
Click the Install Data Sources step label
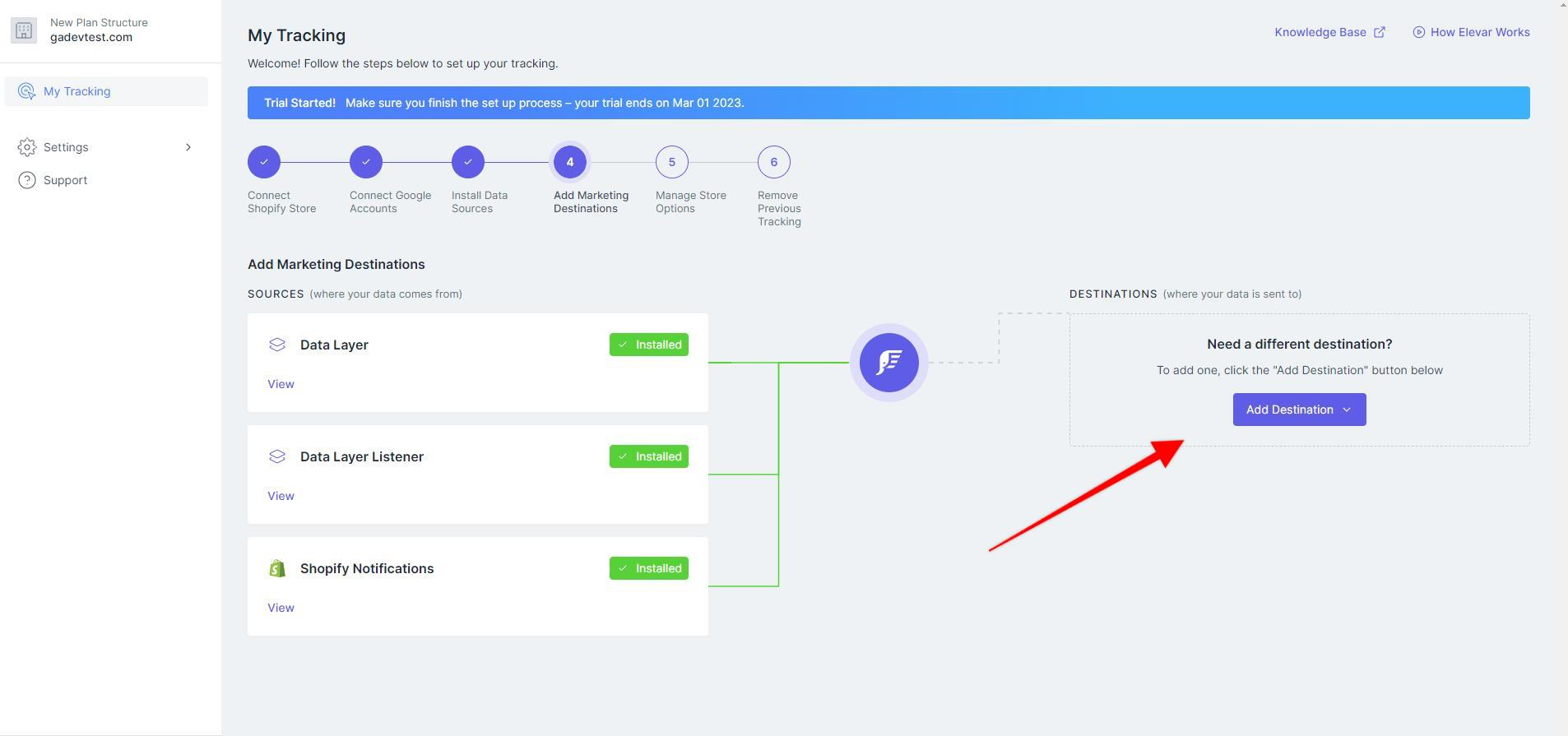(480, 201)
